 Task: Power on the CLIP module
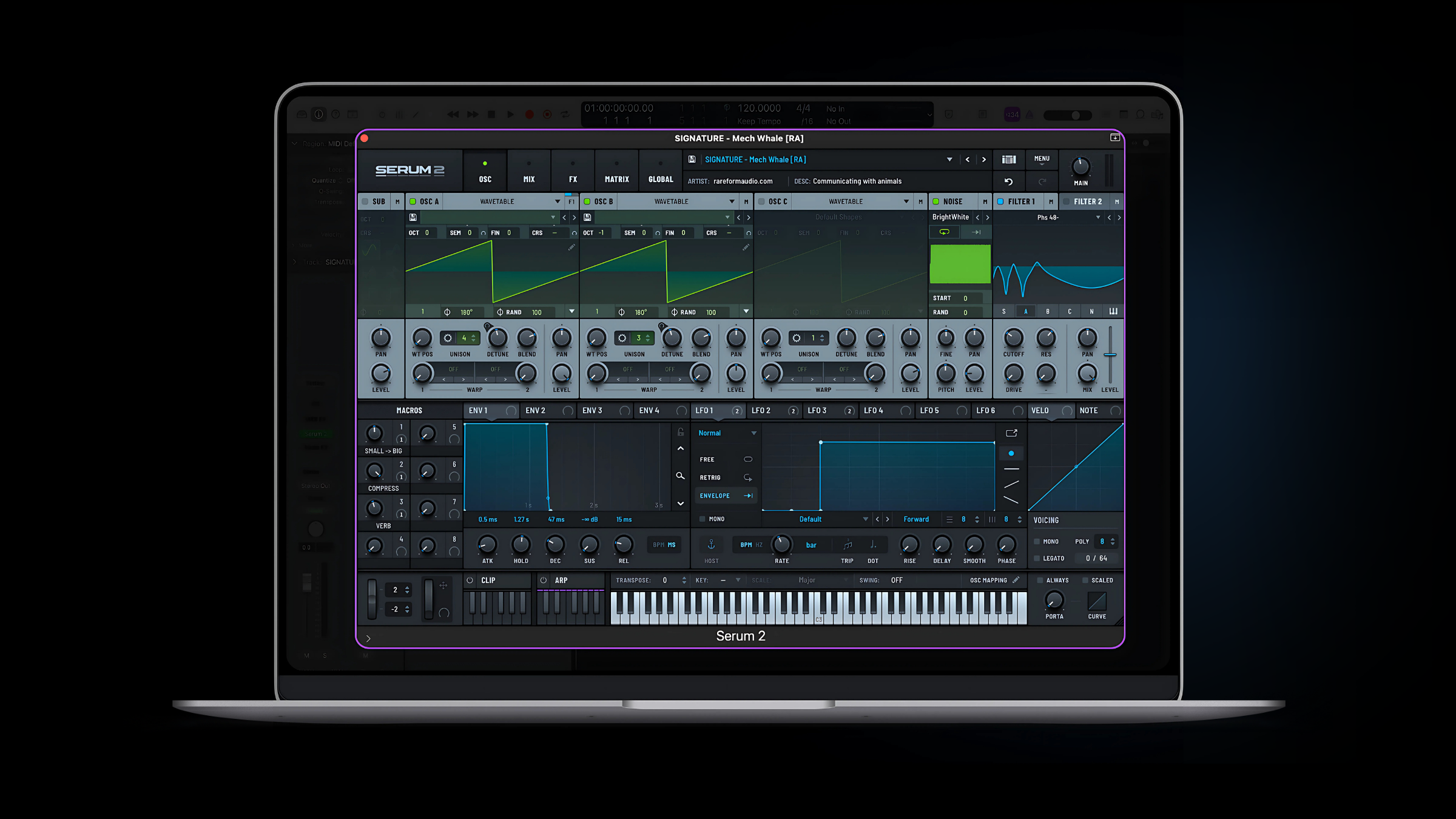point(470,581)
